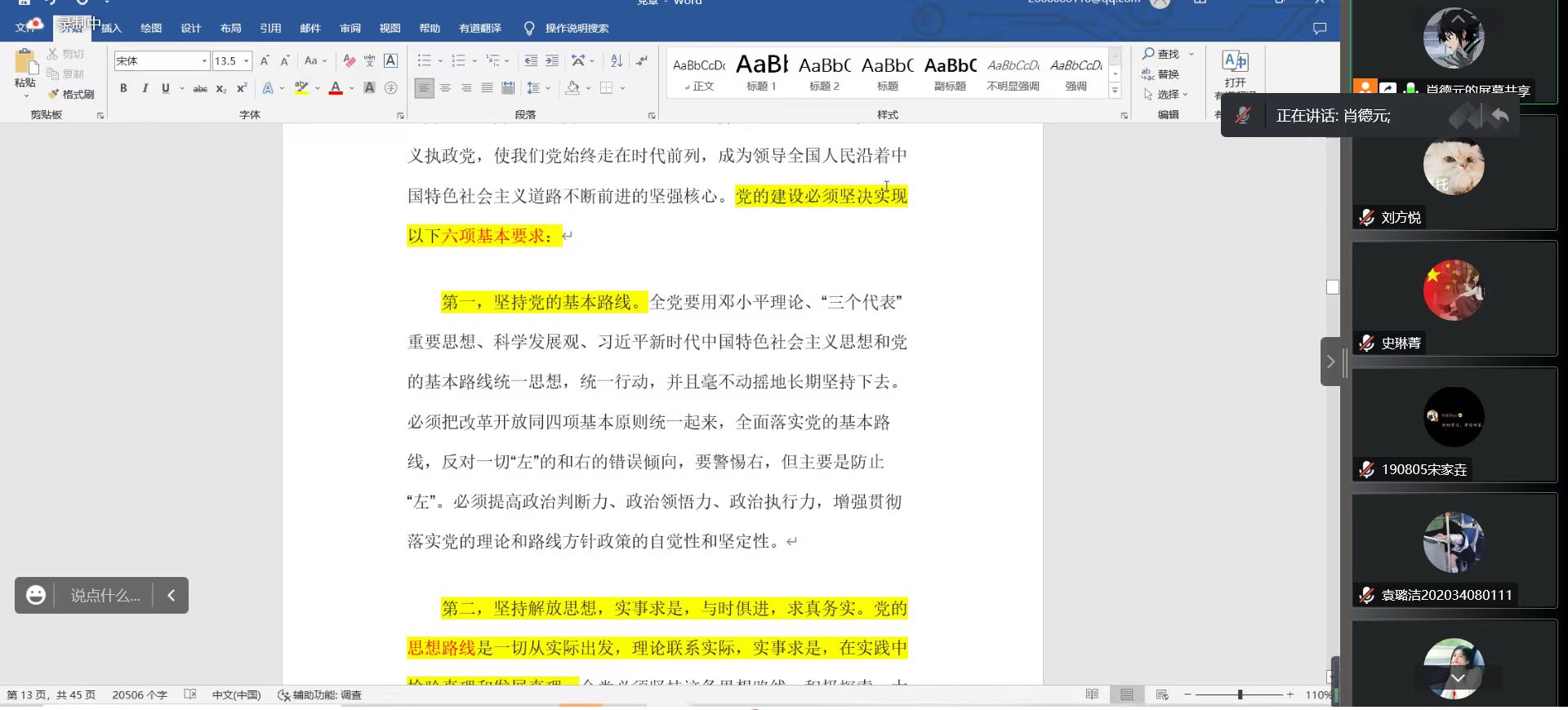The image size is (1568, 710).
Task: Open the font size dropdown showing 13.5
Action: click(246, 61)
